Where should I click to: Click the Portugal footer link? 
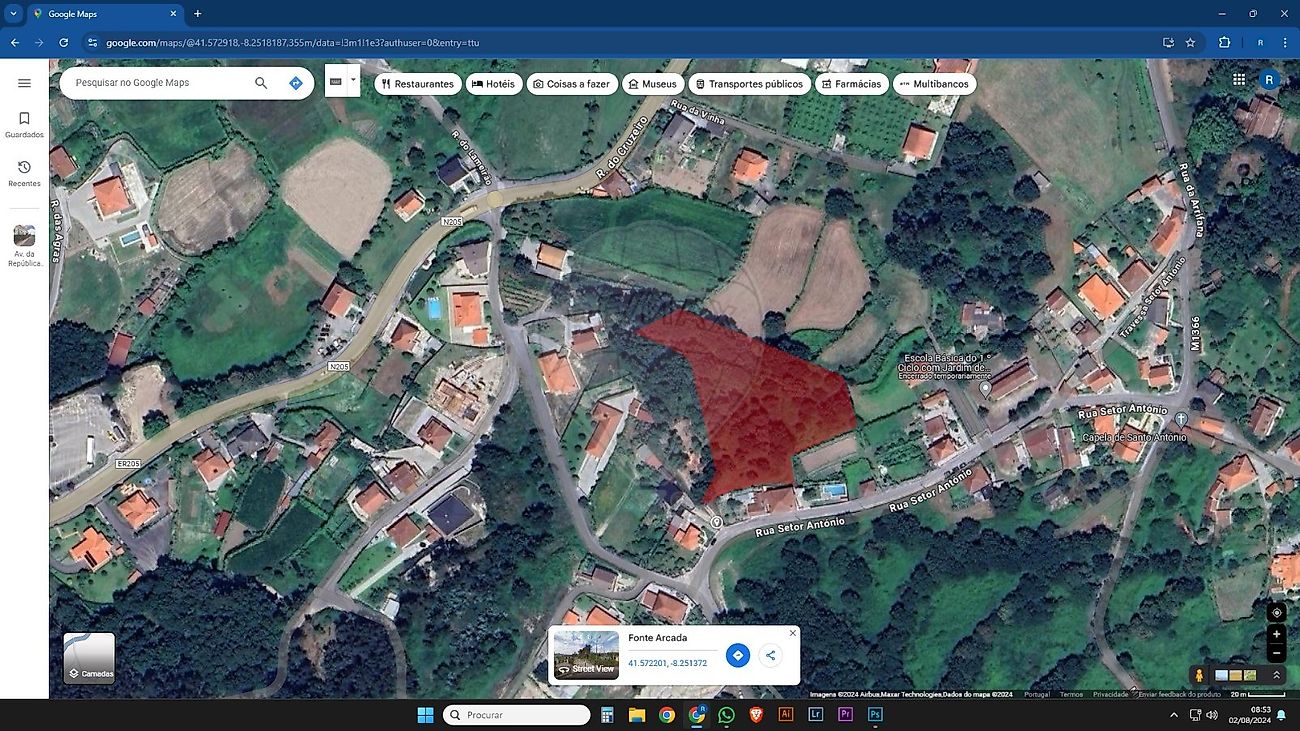click(x=1037, y=694)
